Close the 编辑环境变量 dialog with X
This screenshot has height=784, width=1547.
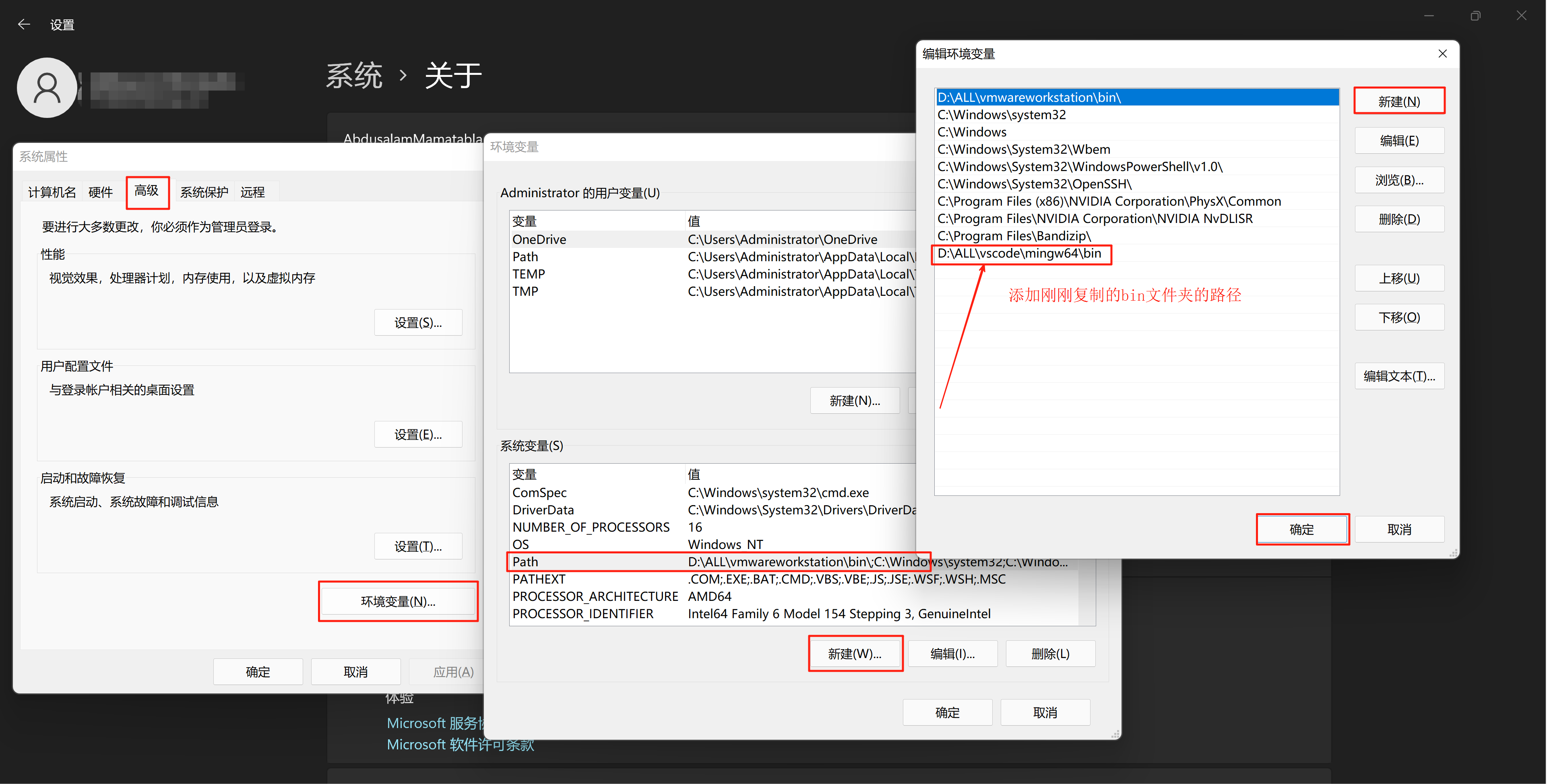point(1442,54)
